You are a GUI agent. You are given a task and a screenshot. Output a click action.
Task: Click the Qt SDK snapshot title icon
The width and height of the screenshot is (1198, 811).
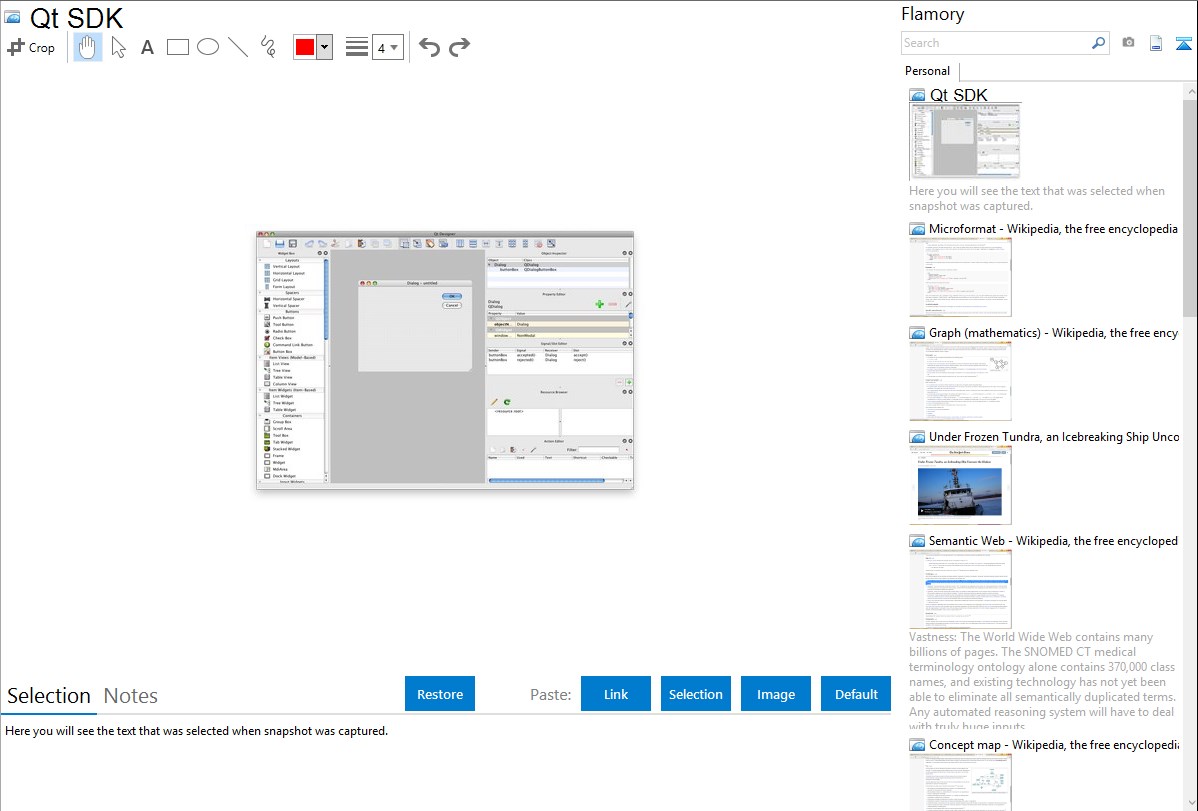click(12, 17)
